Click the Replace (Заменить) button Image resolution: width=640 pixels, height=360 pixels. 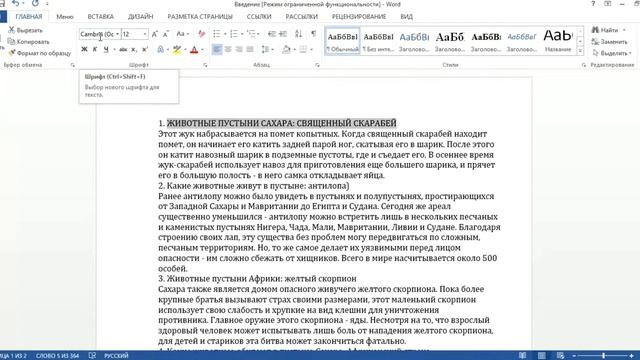(x=609, y=42)
